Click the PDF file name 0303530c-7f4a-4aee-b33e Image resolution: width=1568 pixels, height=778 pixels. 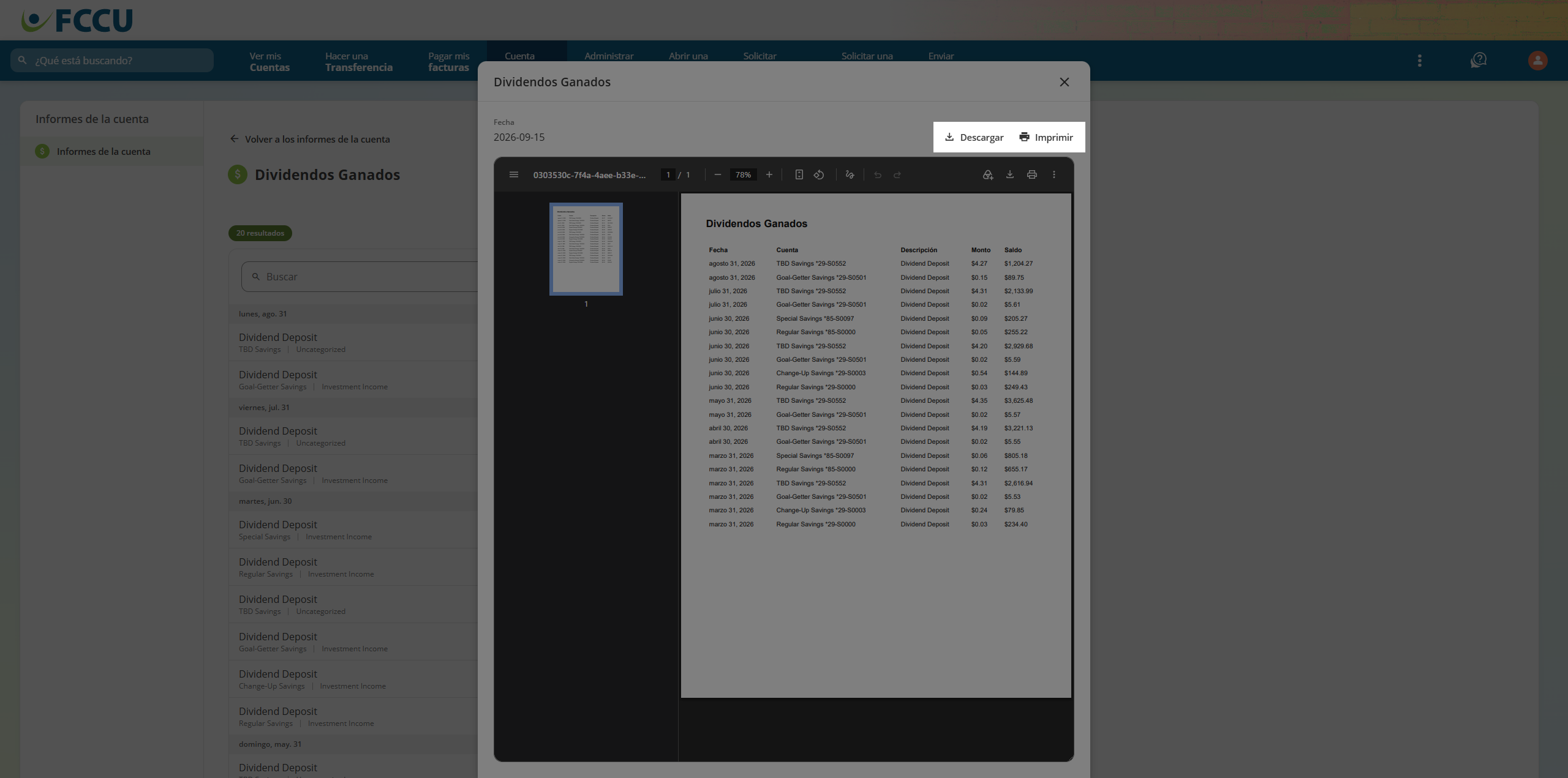[589, 175]
